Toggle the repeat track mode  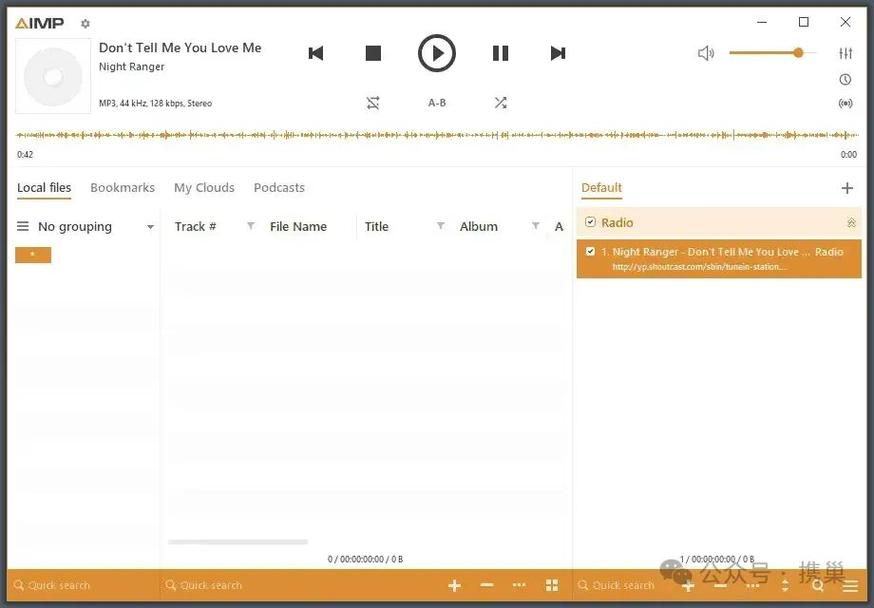coord(373,103)
